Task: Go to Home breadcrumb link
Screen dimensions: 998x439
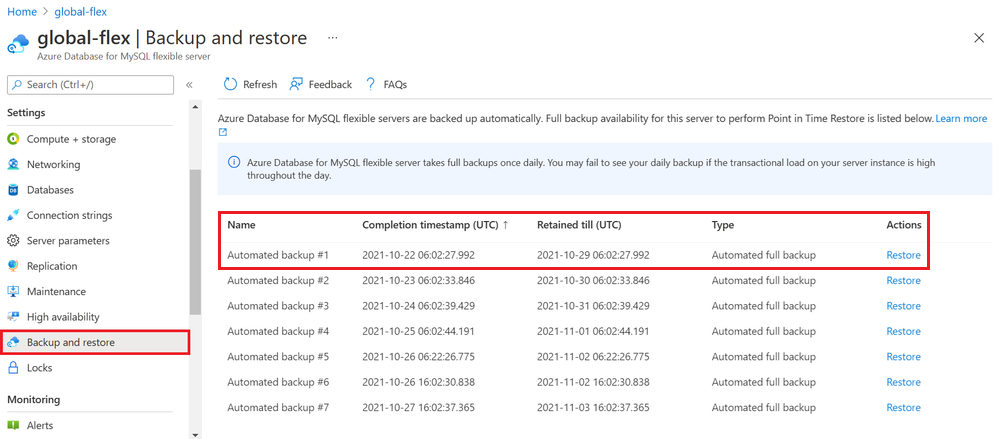Action: (22, 11)
